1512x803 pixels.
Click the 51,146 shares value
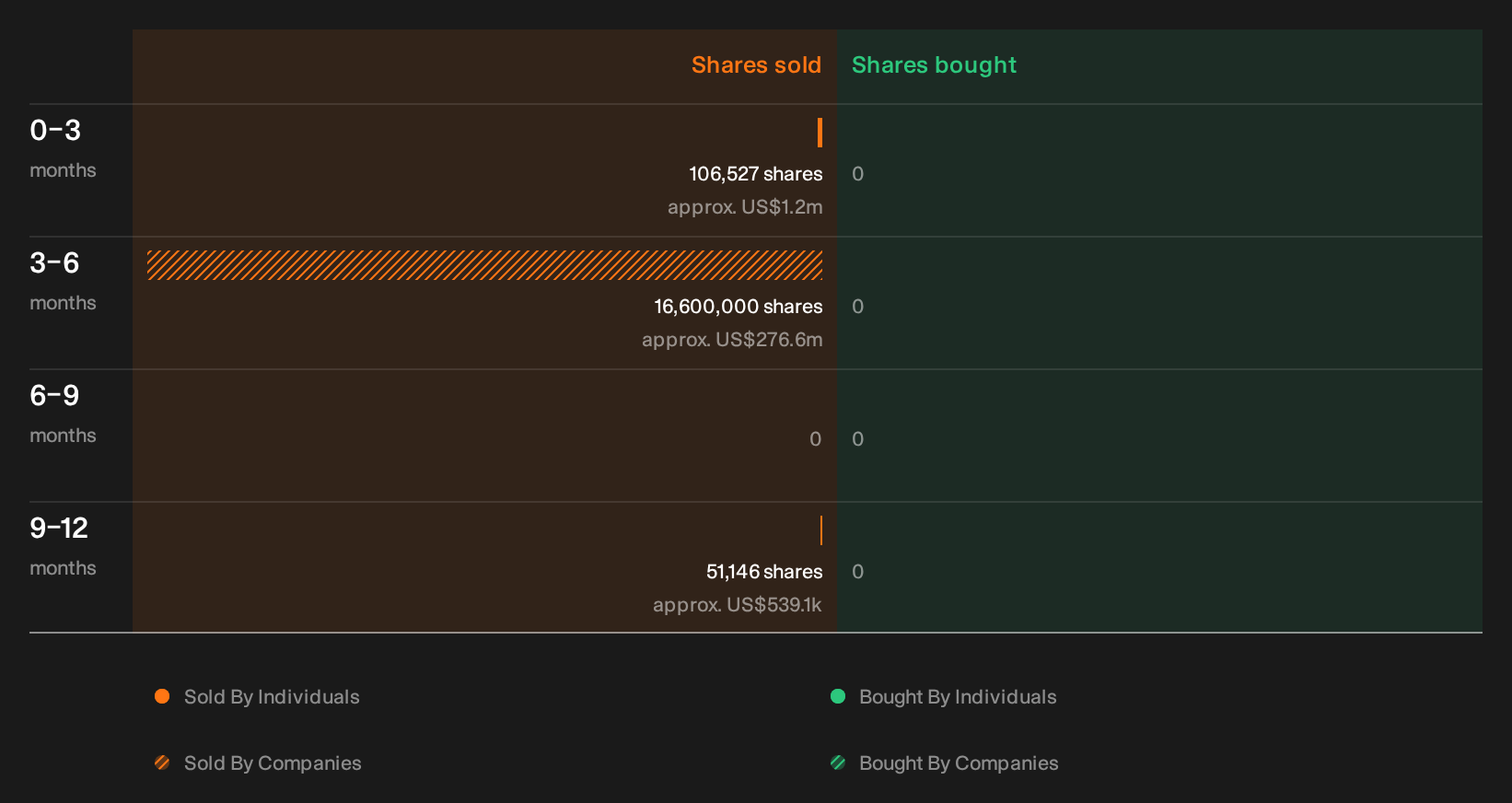click(x=764, y=572)
